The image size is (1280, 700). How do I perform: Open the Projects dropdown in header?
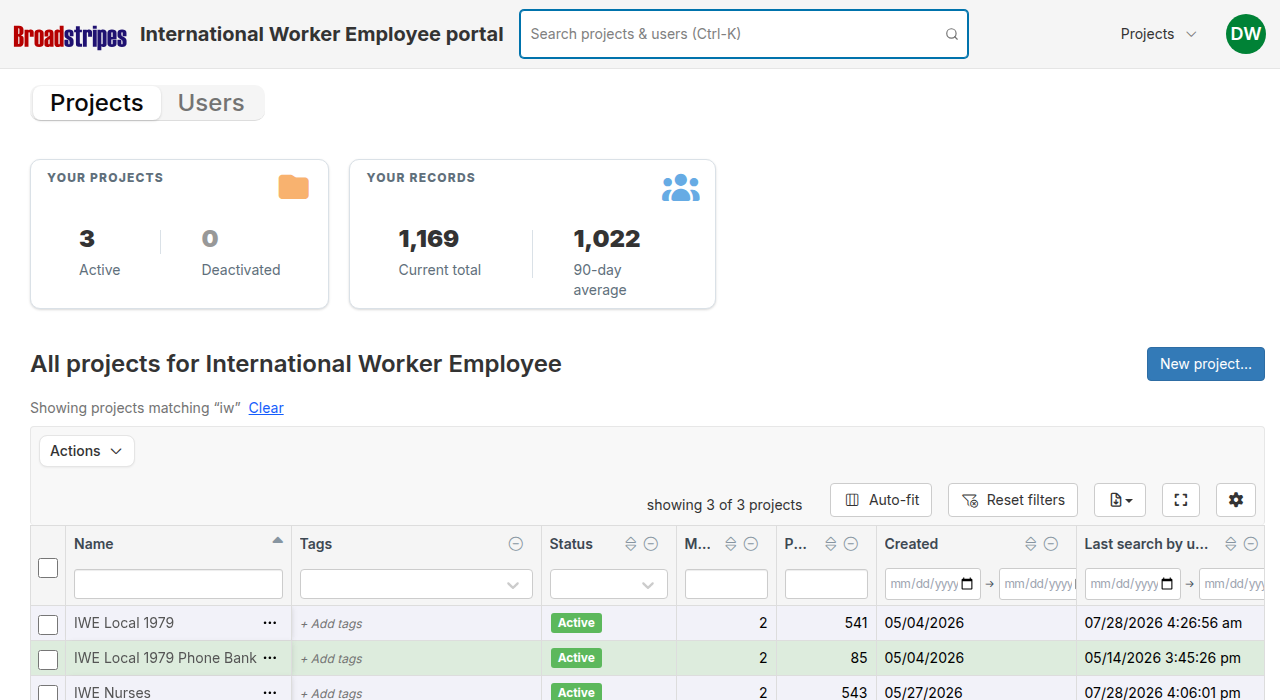point(1158,34)
